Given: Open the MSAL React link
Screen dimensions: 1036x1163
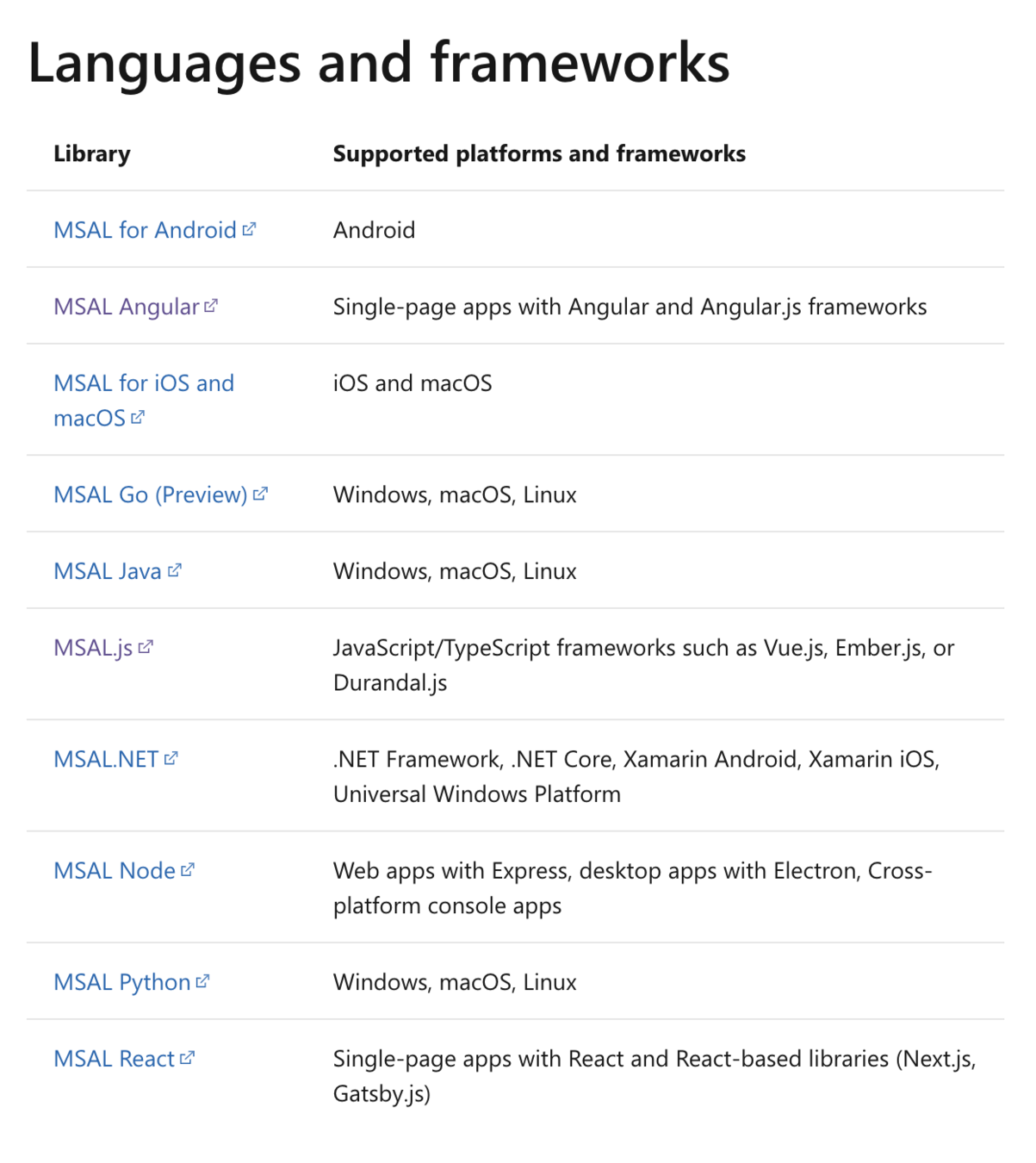Looking at the screenshot, I should pyautogui.click(x=125, y=1059).
